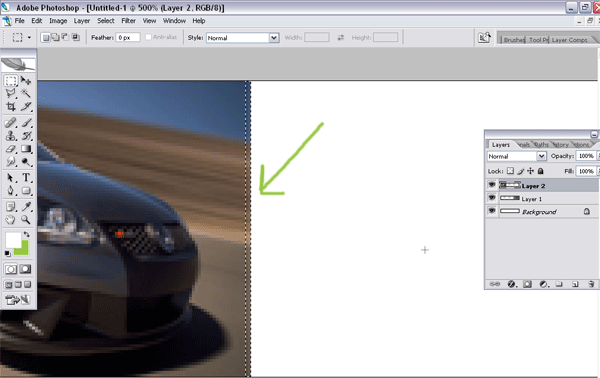Image resolution: width=600 pixels, height=378 pixels.
Task: Select the Clone Stamp tool
Action: tap(11, 136)
